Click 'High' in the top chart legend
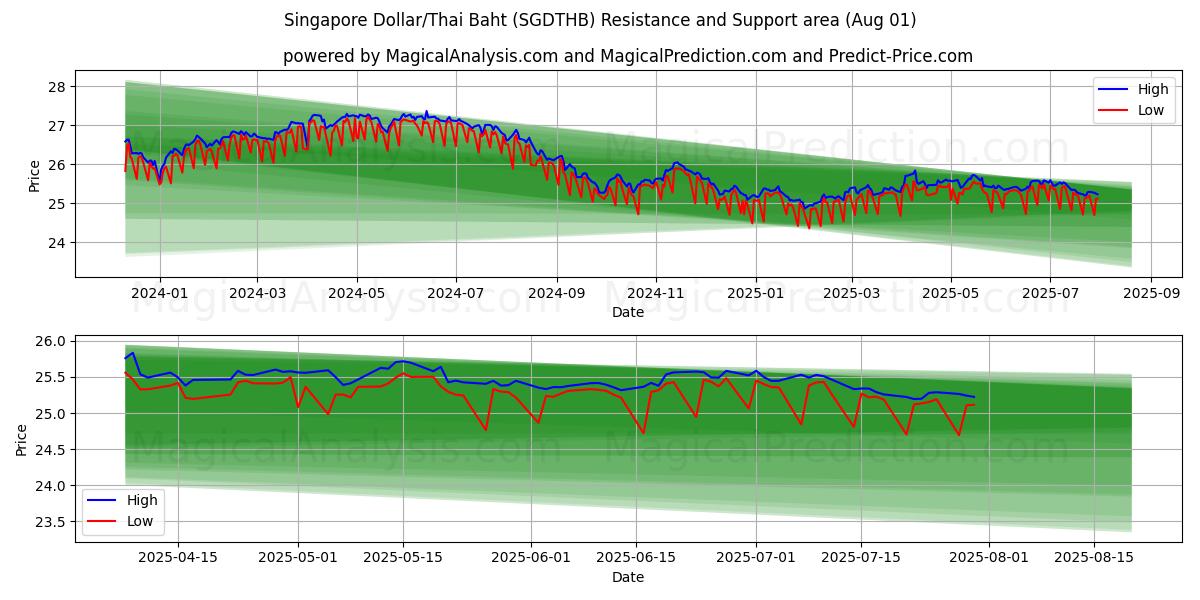The image size is (1200, 600). click(x=1153, y=89)
